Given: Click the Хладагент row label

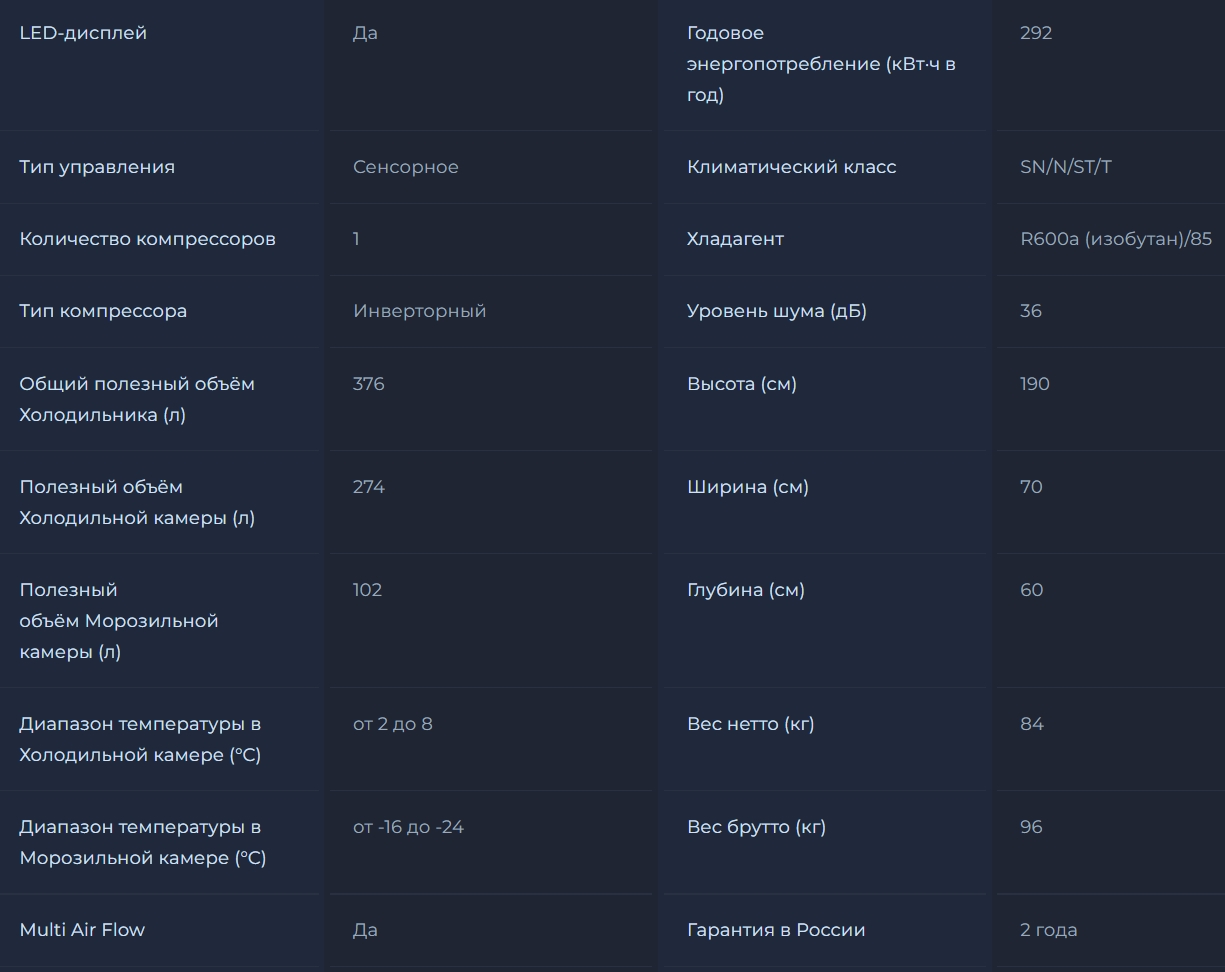Looking at the screenshot, I should coord(735,239).
